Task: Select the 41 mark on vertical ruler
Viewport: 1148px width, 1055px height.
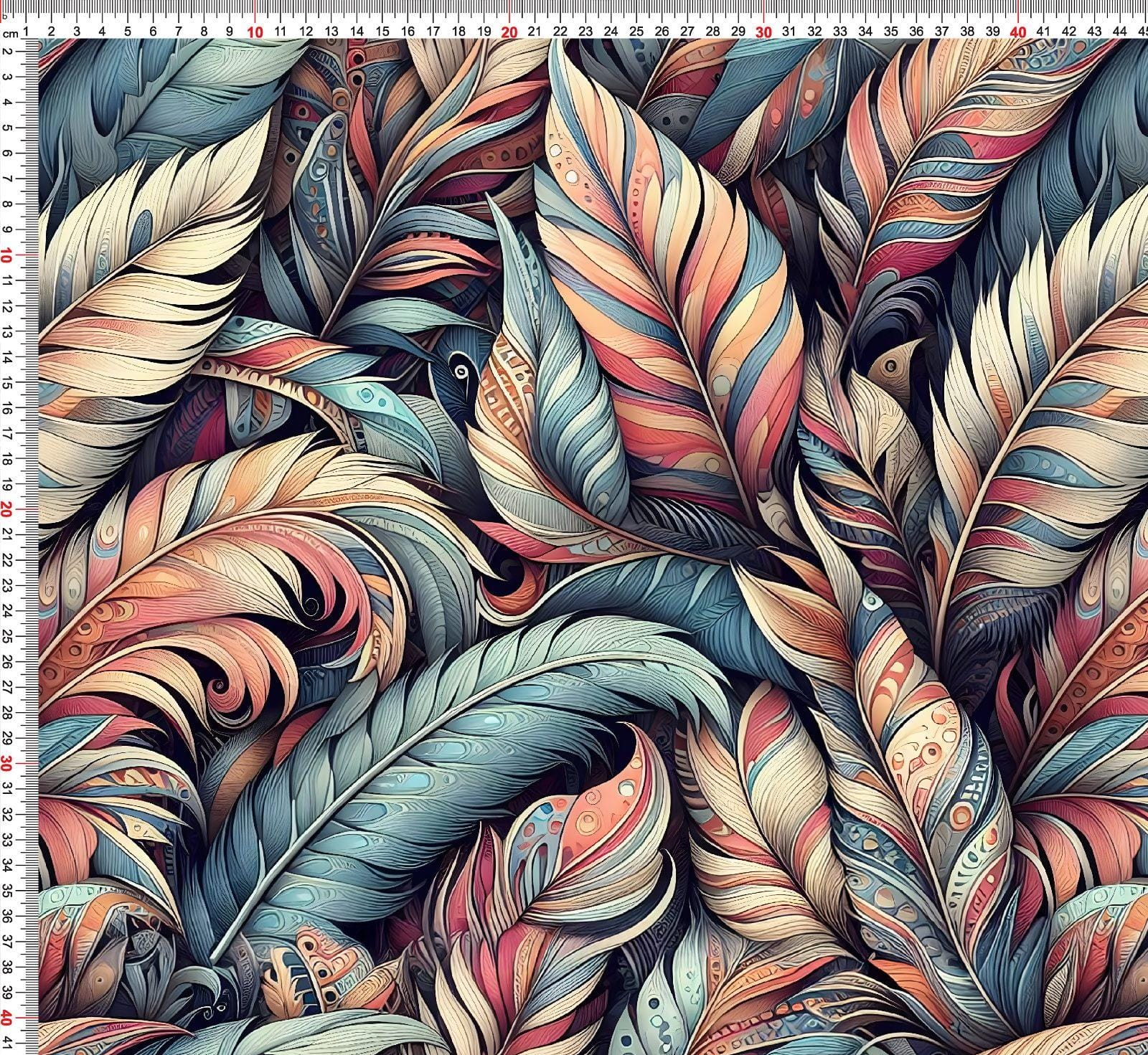Action: 9,1044
